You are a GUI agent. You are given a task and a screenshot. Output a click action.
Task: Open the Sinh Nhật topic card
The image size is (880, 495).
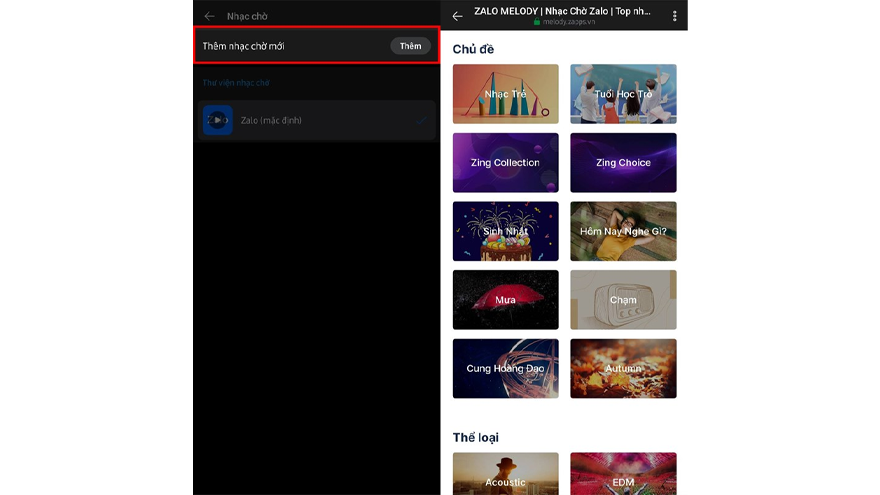click(506, 231)
